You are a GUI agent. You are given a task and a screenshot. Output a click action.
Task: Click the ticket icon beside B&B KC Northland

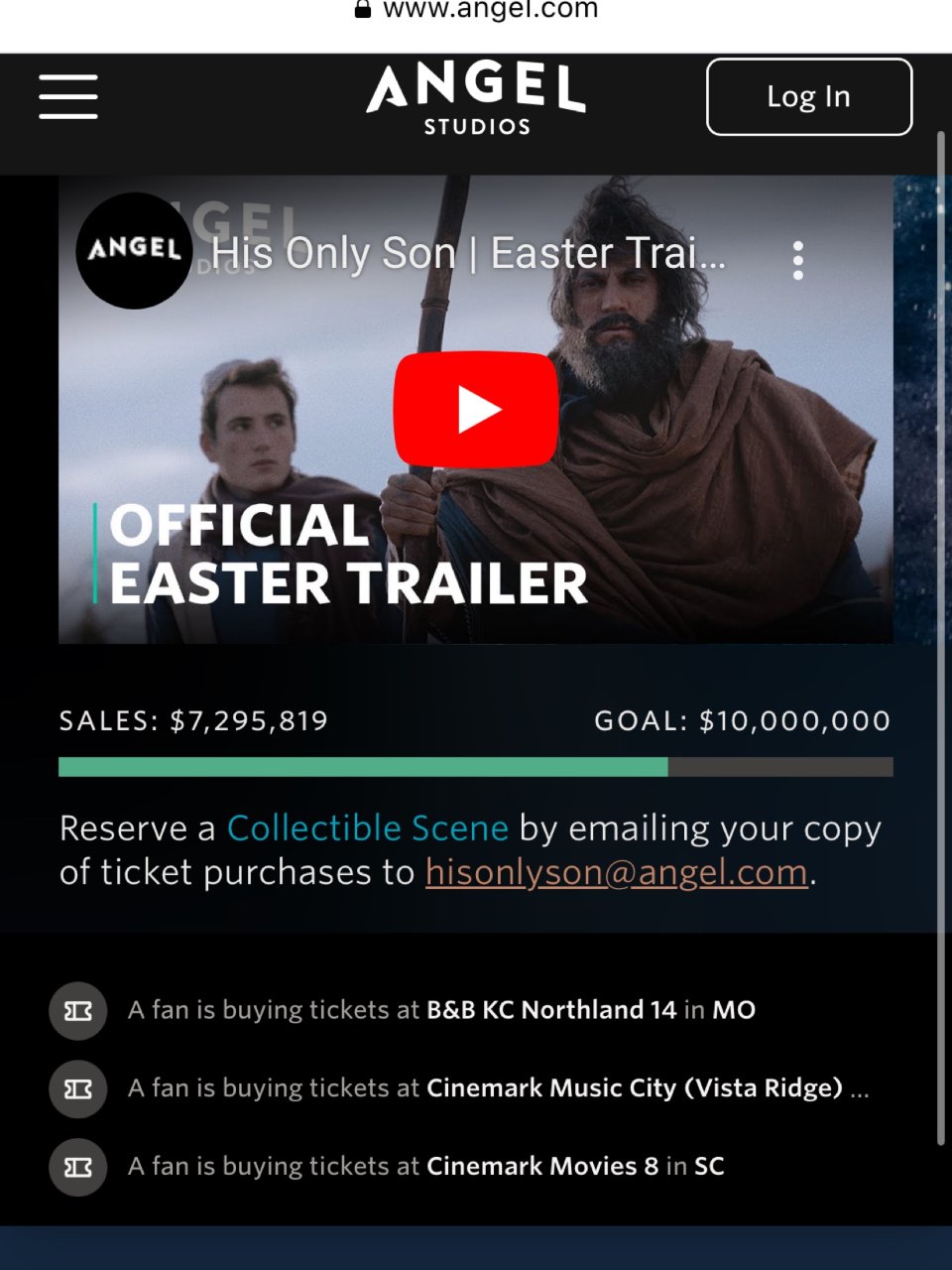[x=77, y=1011]
